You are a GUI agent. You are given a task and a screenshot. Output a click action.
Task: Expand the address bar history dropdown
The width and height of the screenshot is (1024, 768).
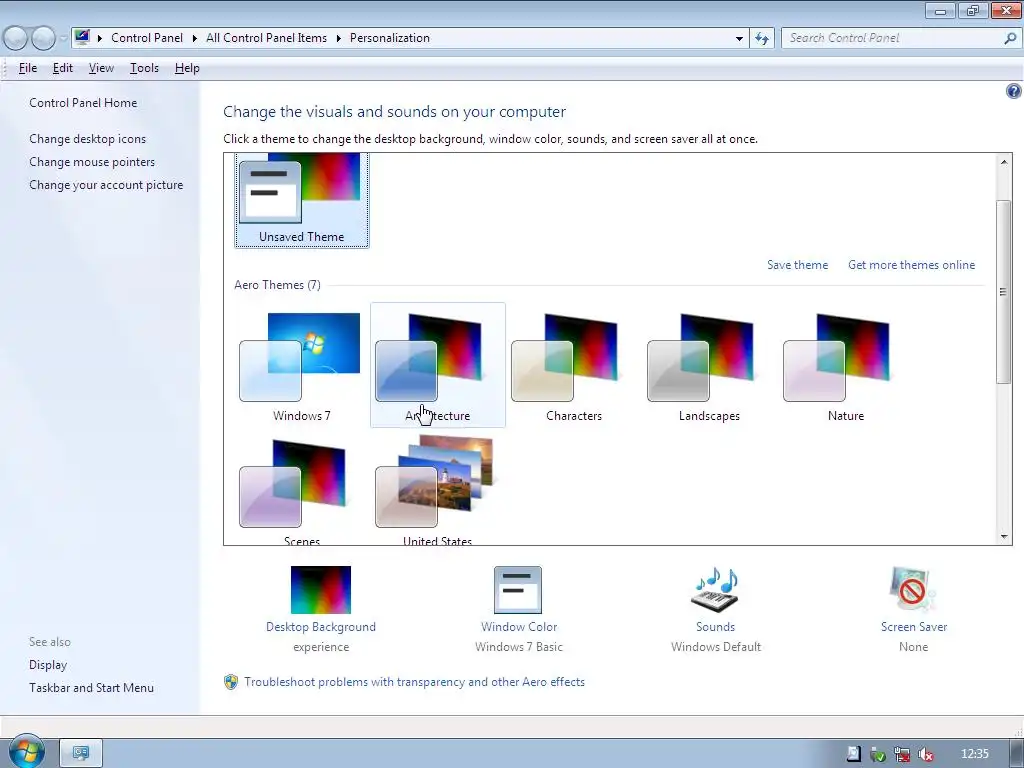click(x=739, y=38)
